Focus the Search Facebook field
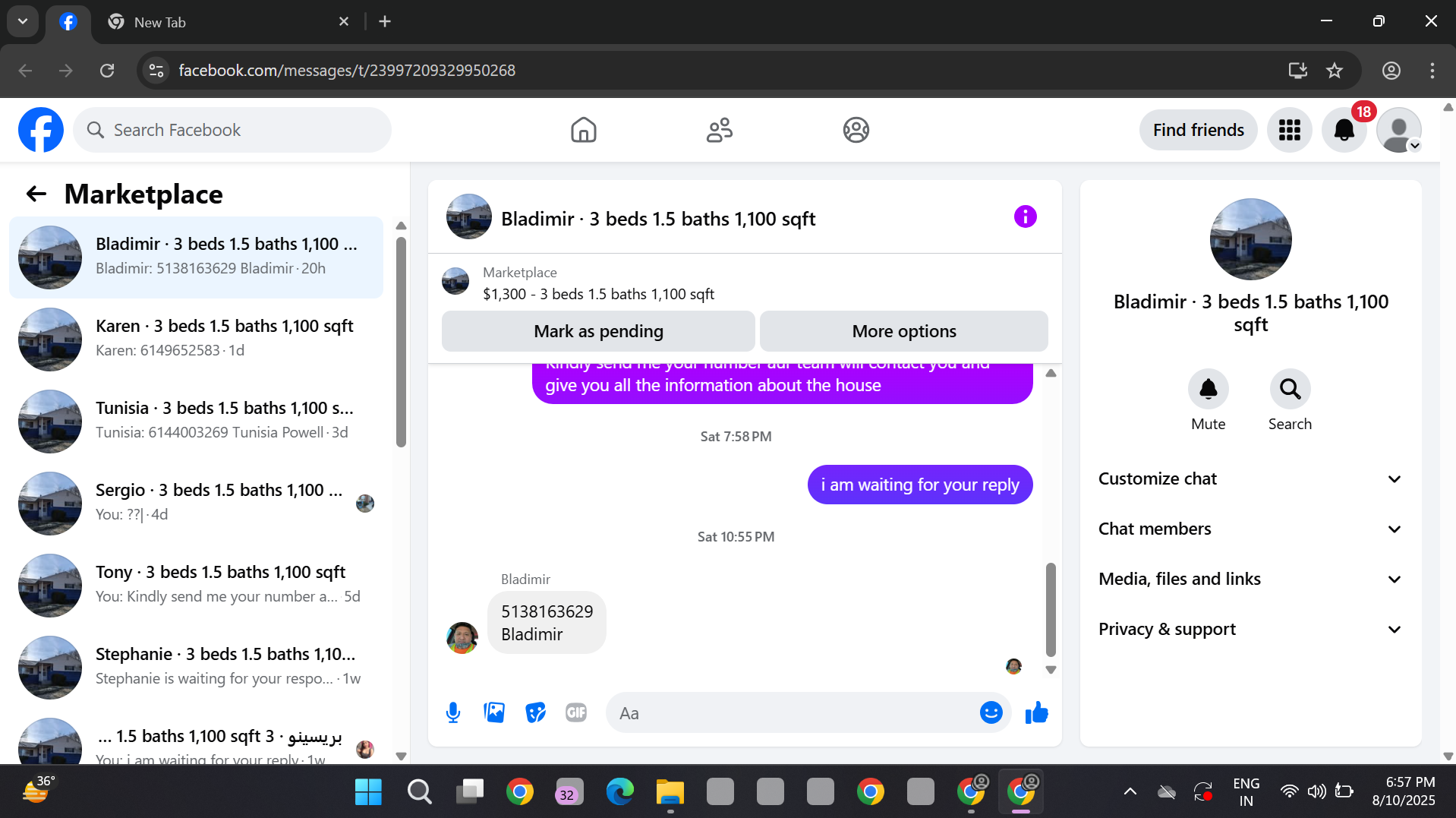Screen dimensions: 1456x818 (x=232, y=130)
